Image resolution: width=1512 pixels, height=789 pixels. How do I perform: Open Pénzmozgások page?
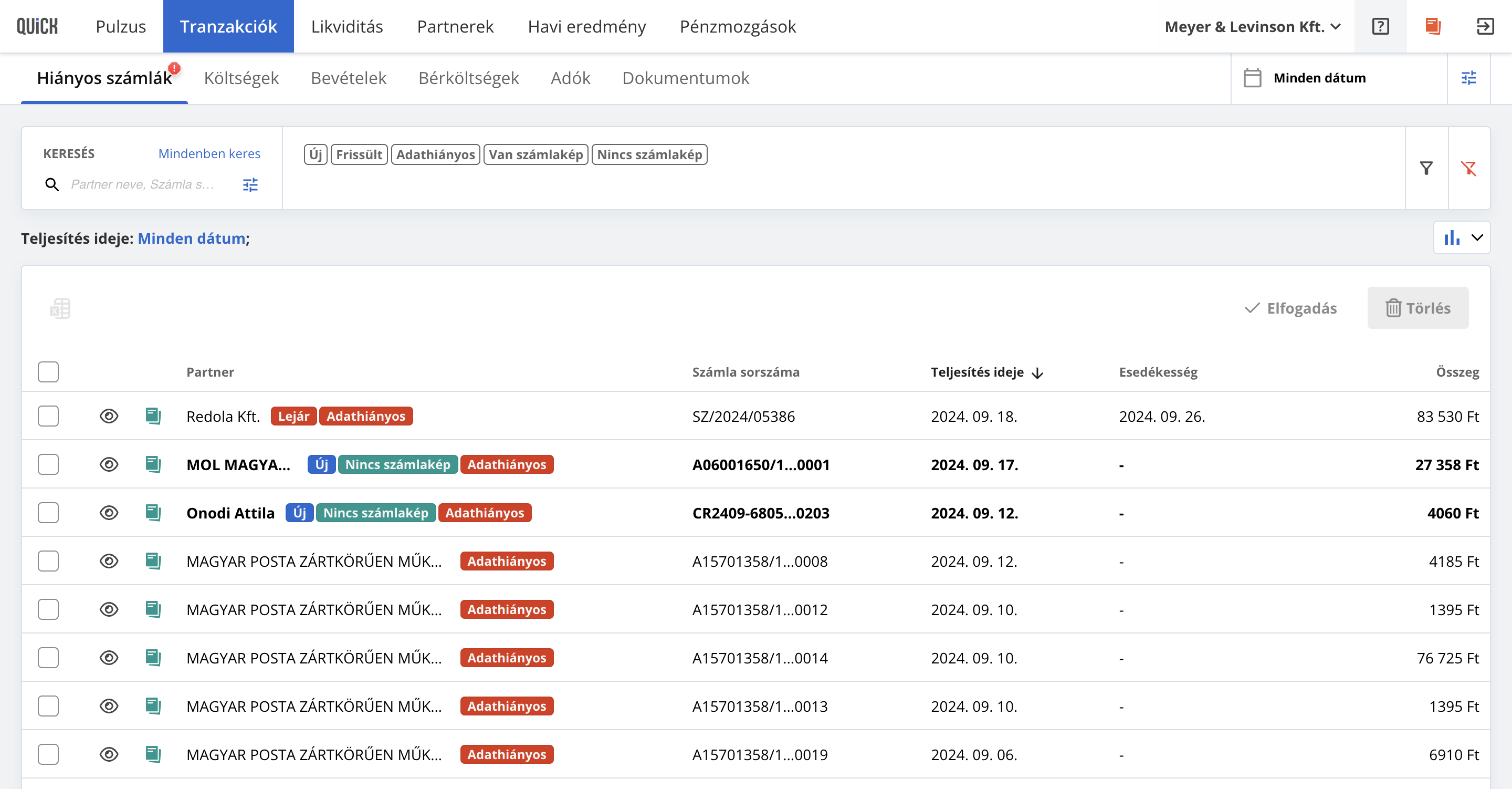click(738, 26)
